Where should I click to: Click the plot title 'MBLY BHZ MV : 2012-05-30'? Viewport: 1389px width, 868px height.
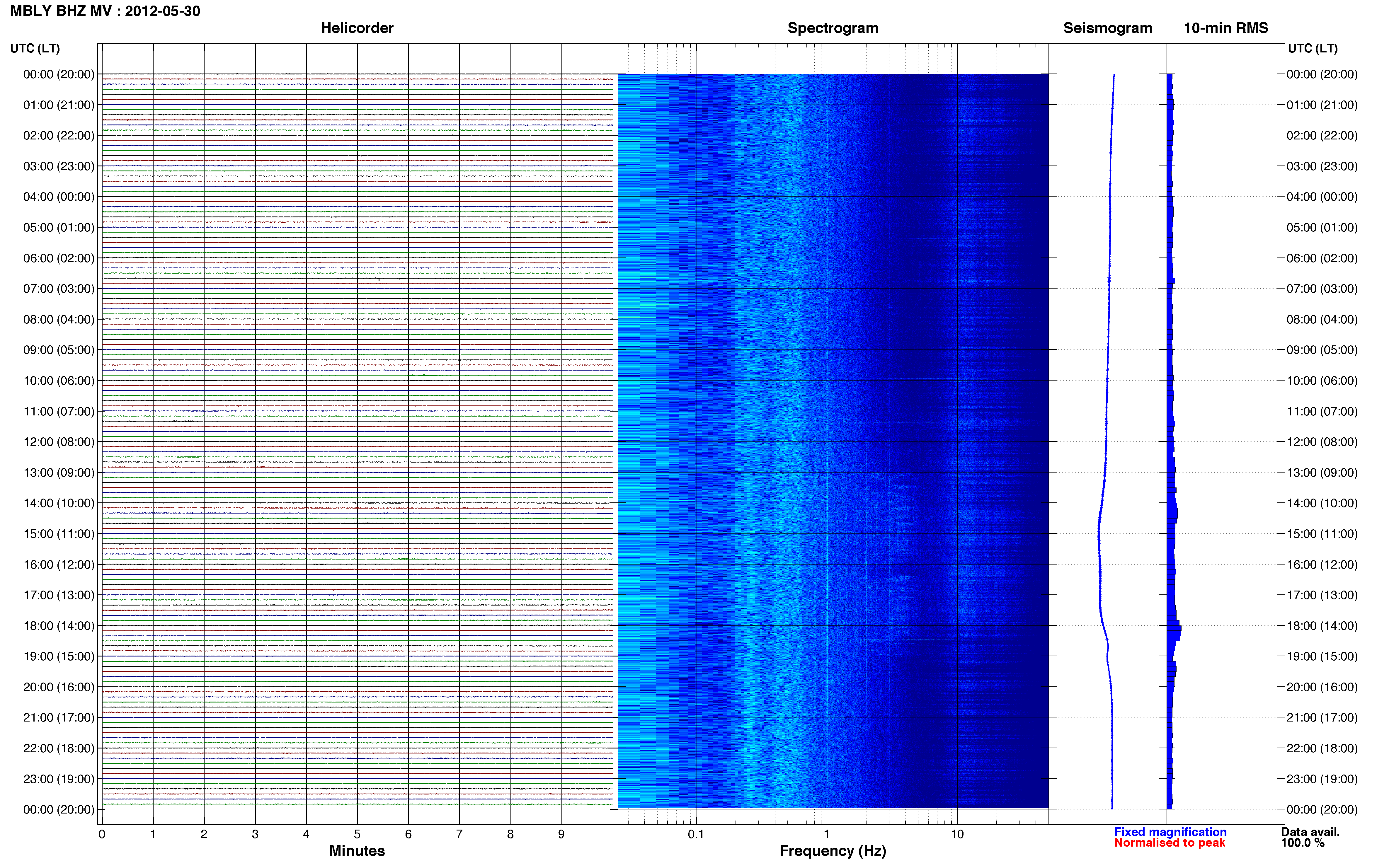click(105, 11)
